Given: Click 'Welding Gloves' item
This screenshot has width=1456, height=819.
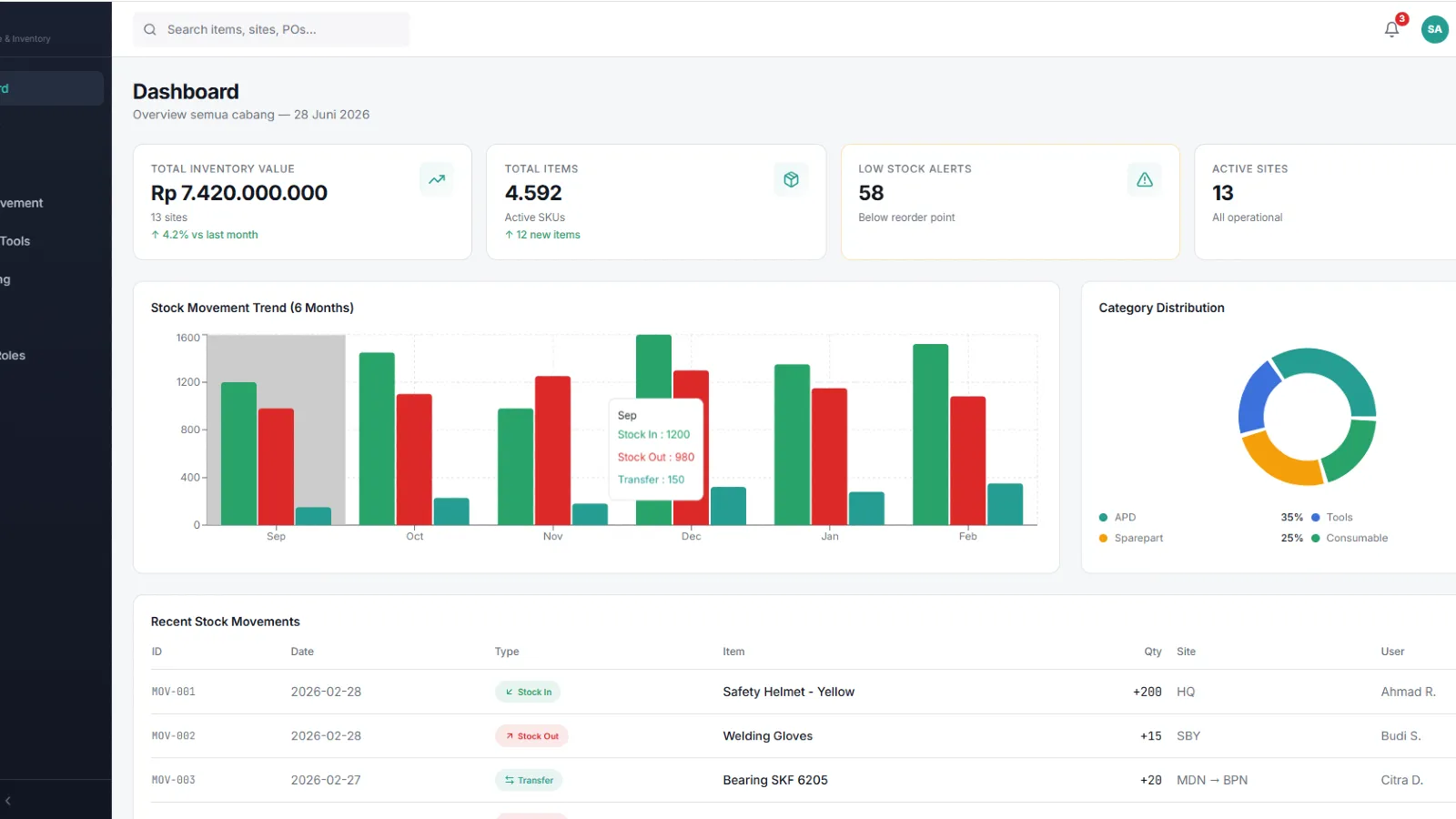Looking at the screenshot, I should [x=768, y=736].
